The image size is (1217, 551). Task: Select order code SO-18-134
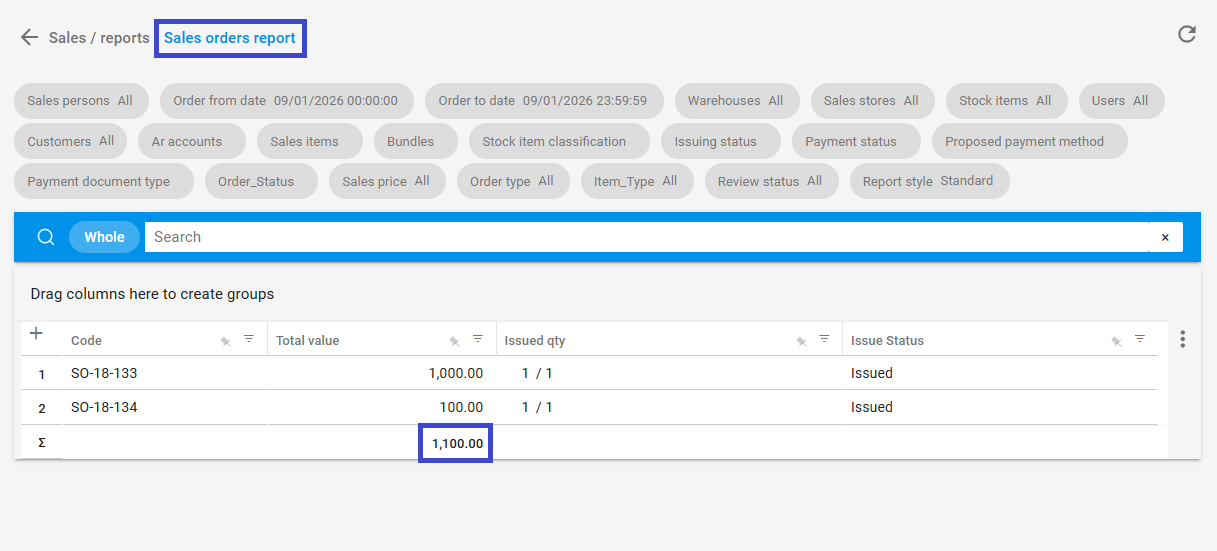[x=104, y=407]
